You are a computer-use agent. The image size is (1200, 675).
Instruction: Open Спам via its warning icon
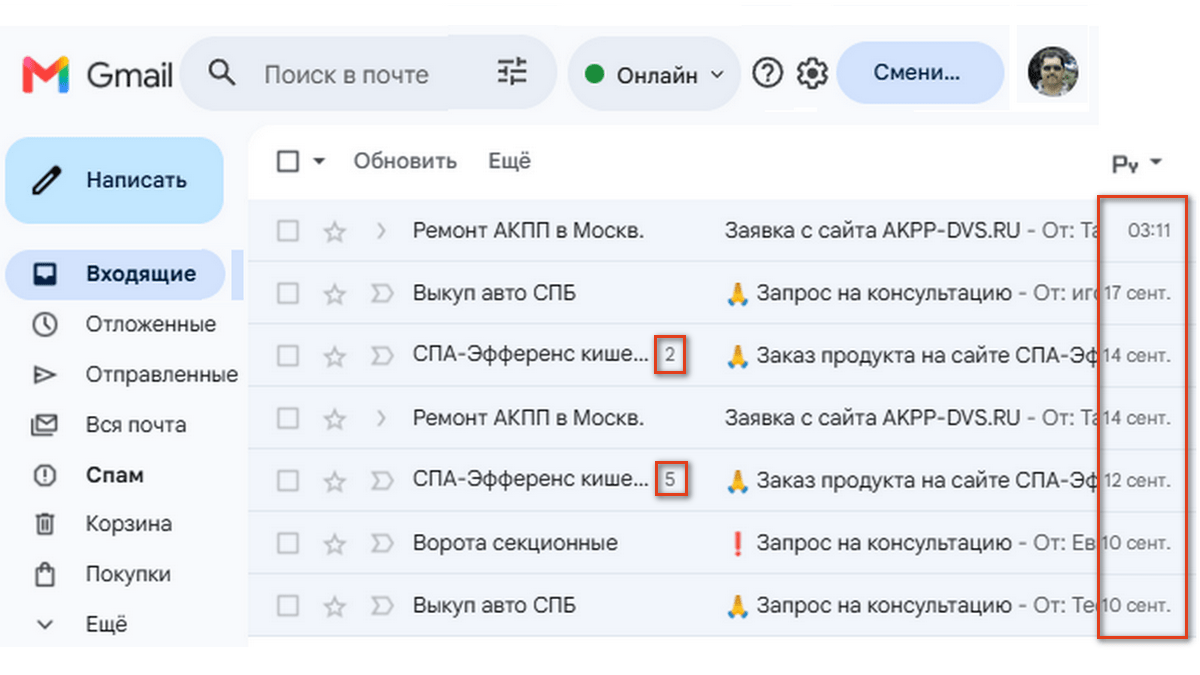(45, 475)
